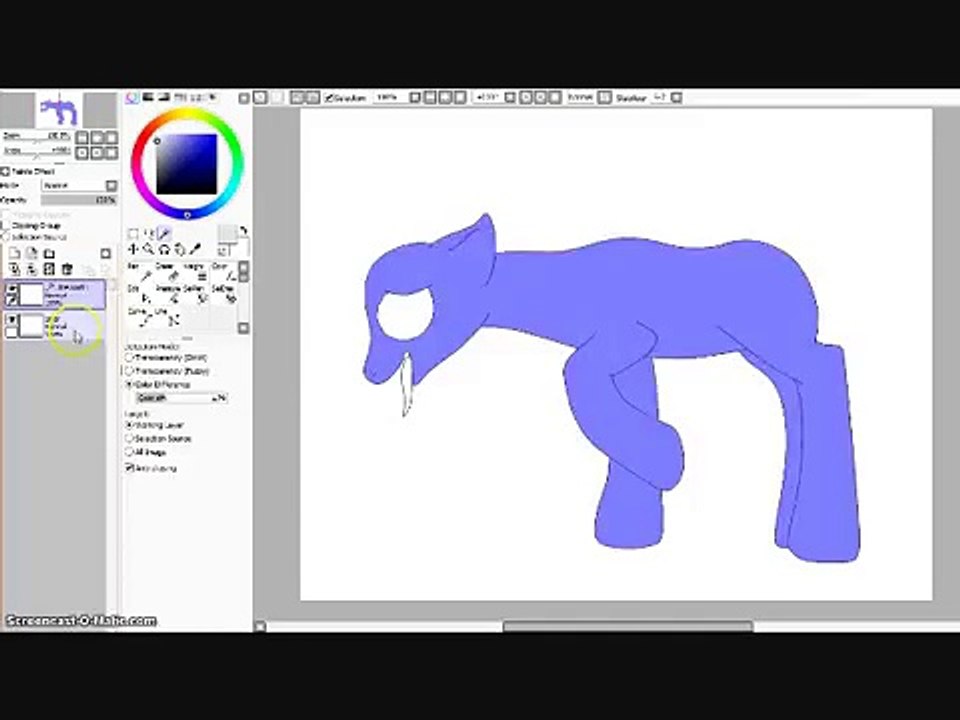Adjust the navigator Zoom slider

[37, 136]
